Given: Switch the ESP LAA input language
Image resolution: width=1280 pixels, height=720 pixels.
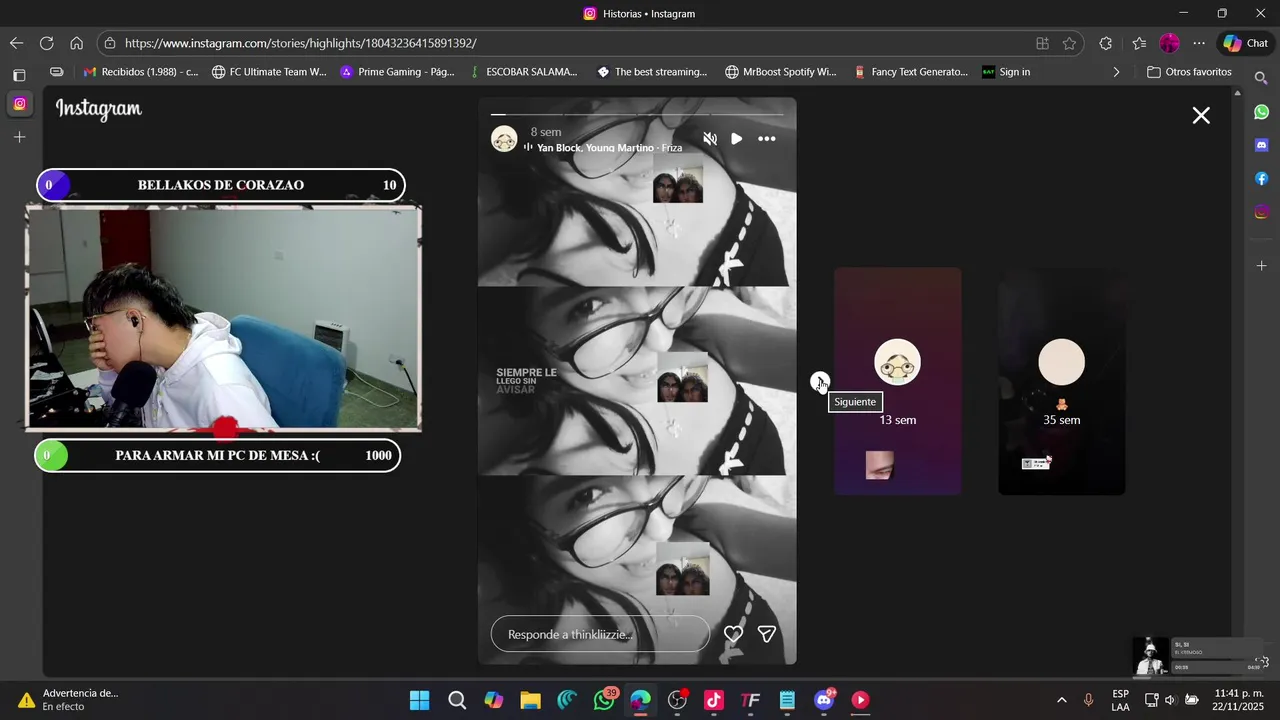Looking at the screenshot, I should (x=1120, y=700).
